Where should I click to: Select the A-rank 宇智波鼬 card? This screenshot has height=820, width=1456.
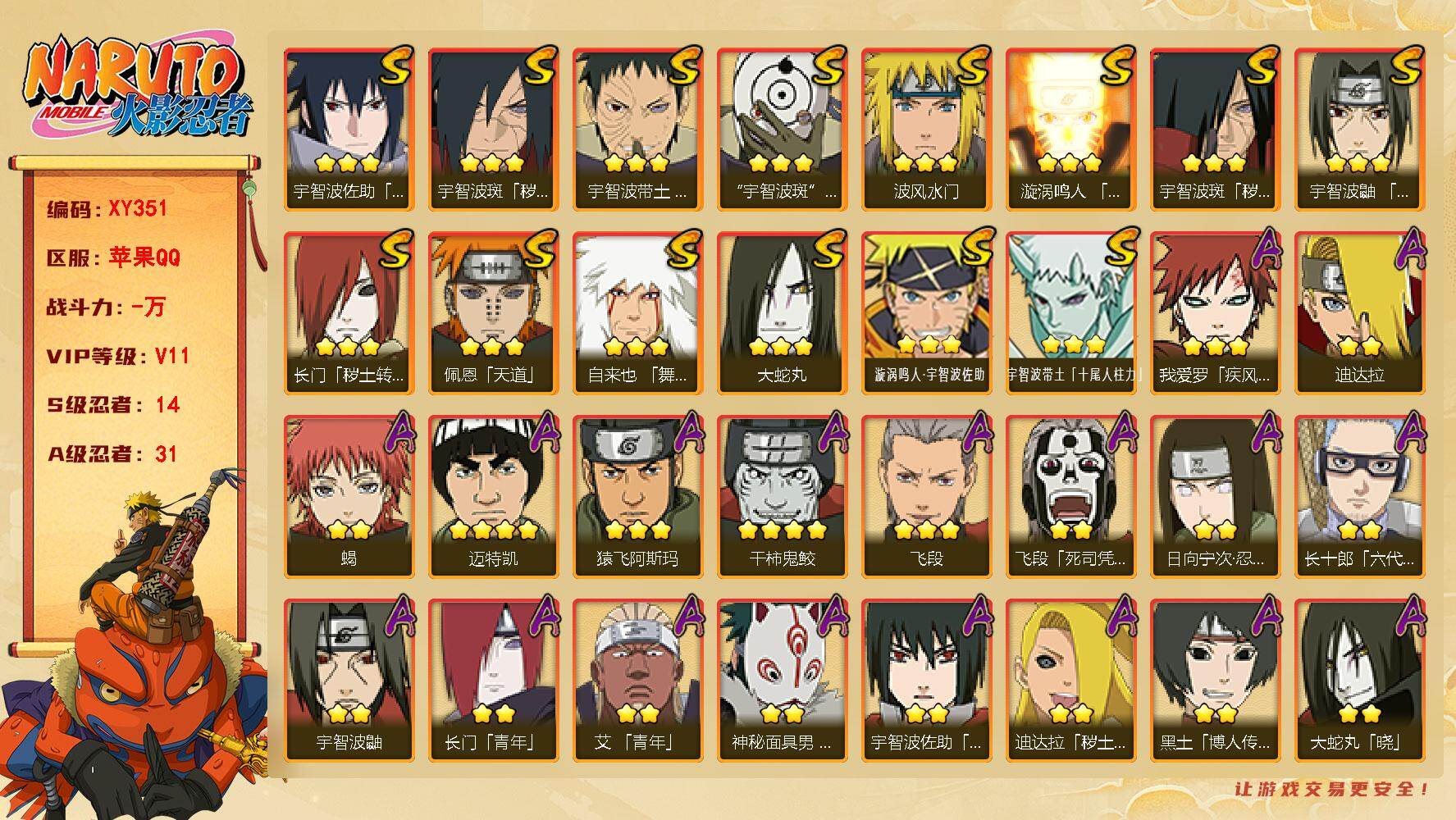pyautogui.click(x=349, y=680)
